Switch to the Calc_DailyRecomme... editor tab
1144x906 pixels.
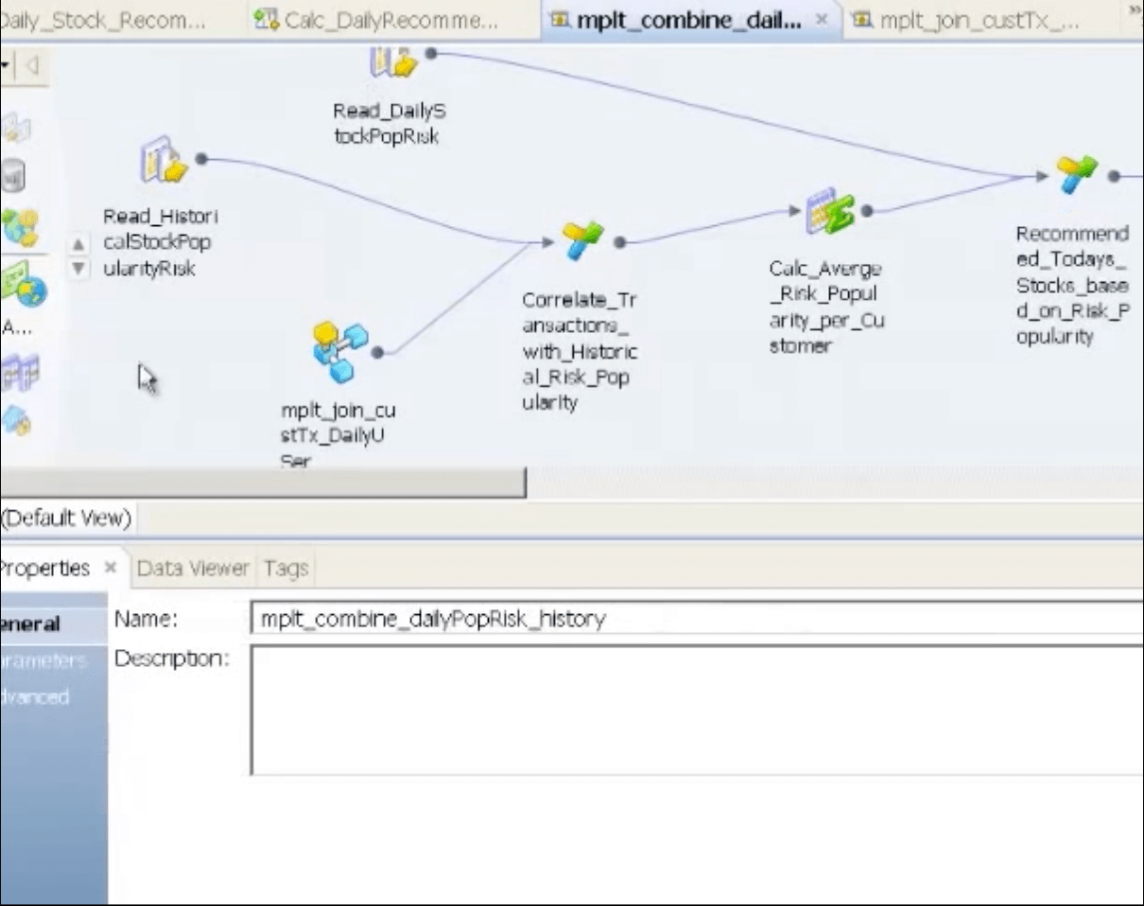[x=379, y=20]
